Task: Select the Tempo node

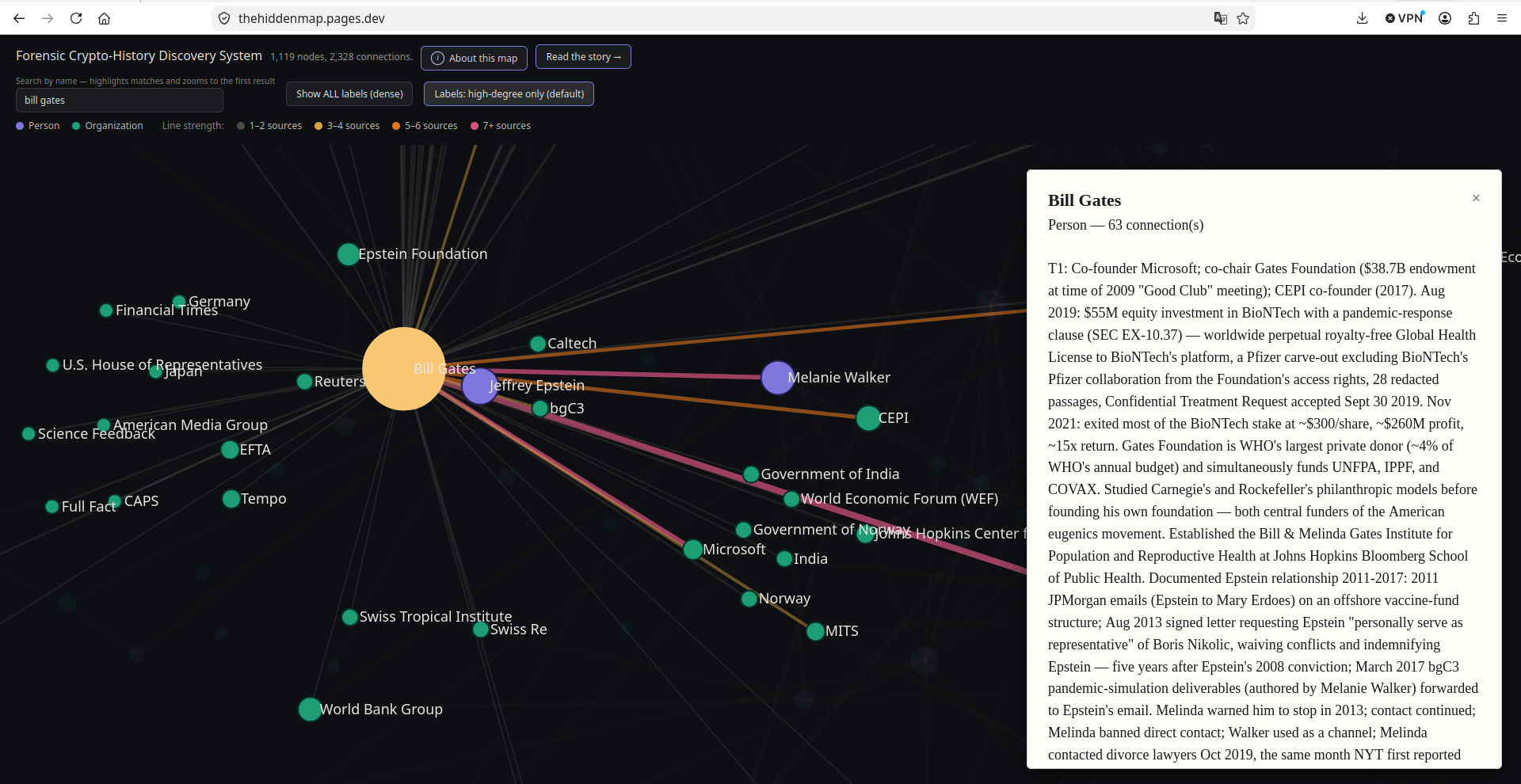Action: click(x=231, y=499)
